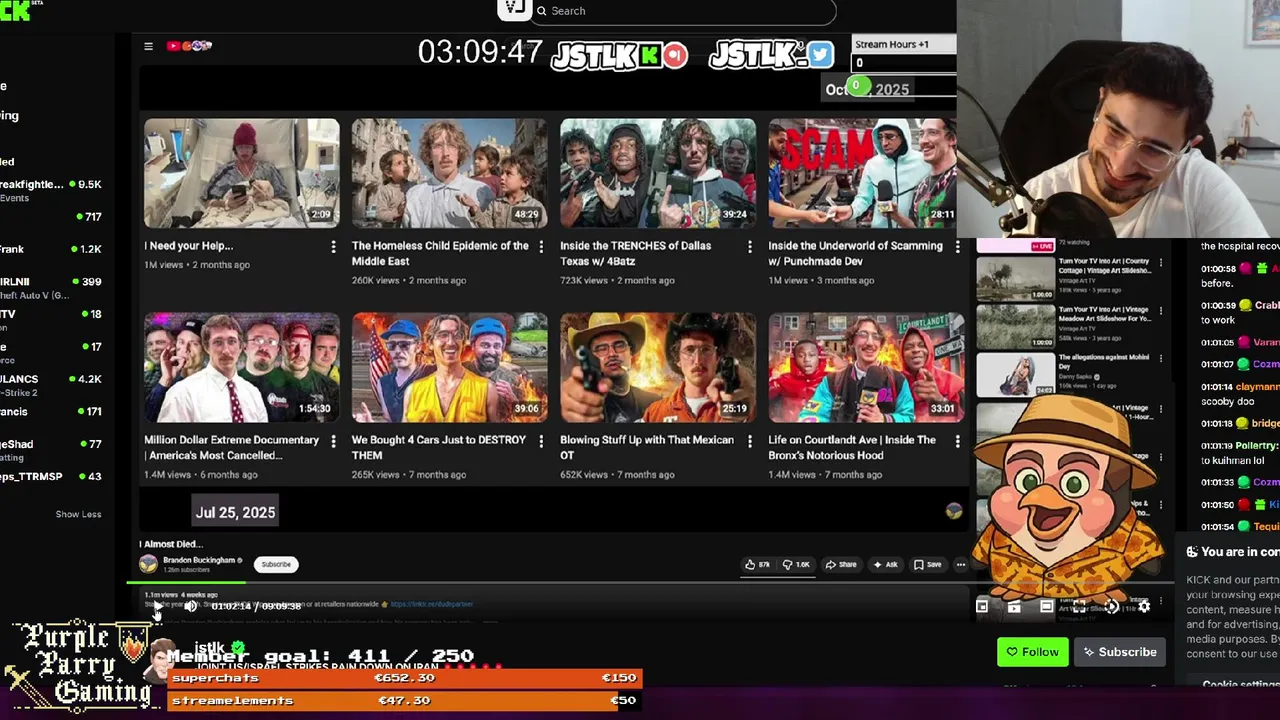Open Kick player settings gear
Screen dimensions: 1280x720
tap(1144, 606)
